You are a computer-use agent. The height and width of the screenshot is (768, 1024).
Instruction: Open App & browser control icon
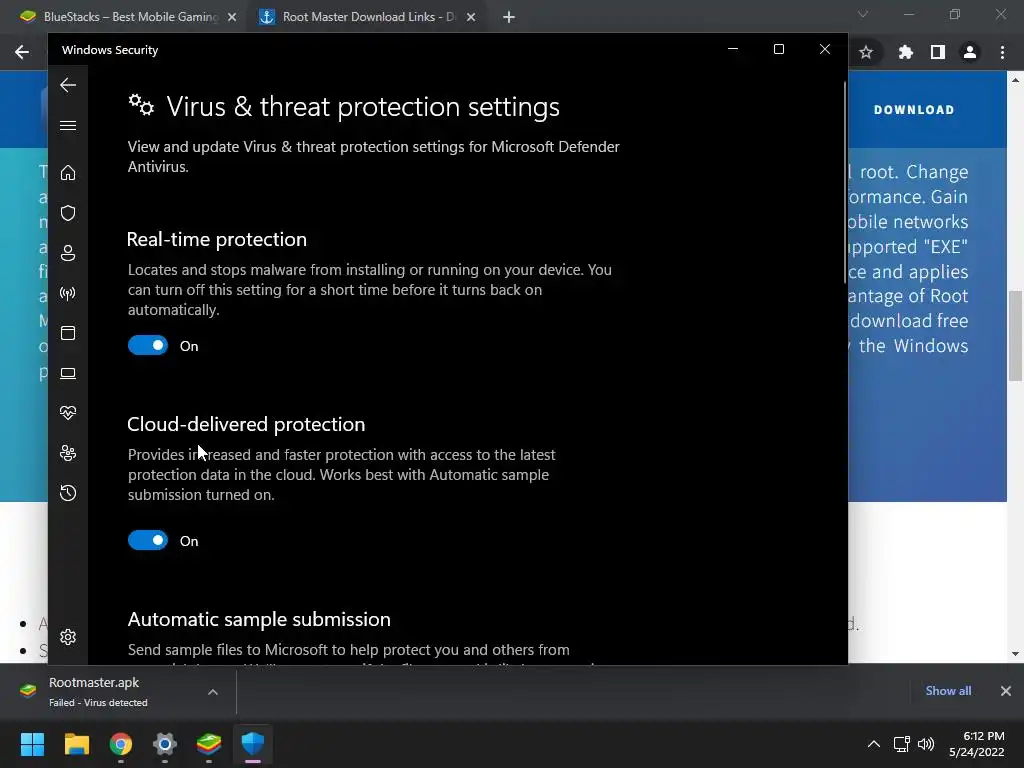[68, 333]
